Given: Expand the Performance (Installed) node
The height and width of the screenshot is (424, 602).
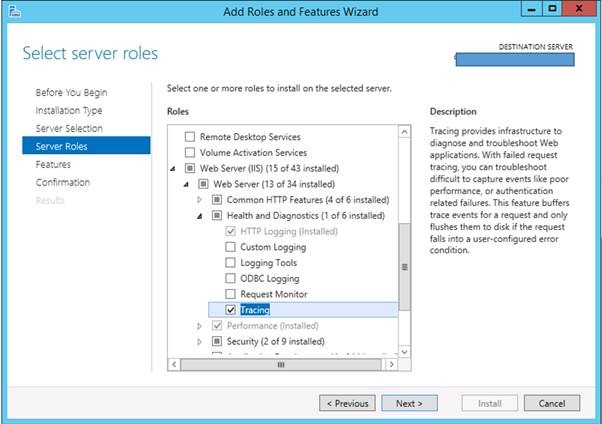Looking at the screenshot, I should pyautogui.click(x=200, y=327).
